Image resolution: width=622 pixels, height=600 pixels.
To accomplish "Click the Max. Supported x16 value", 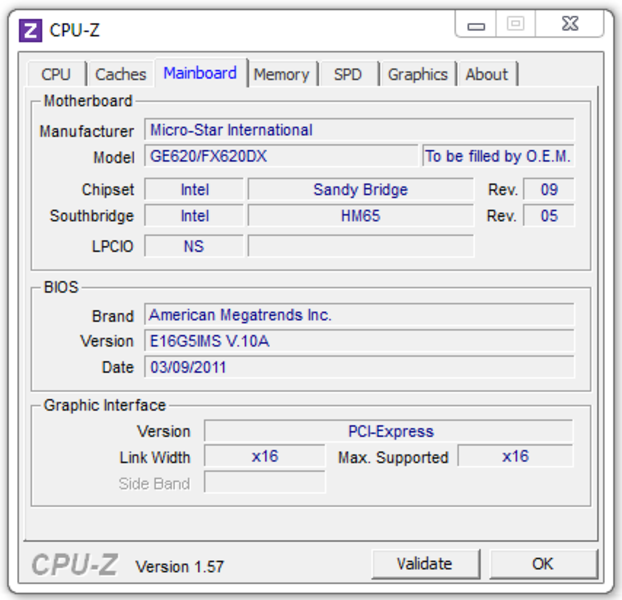I will (515, 456).
